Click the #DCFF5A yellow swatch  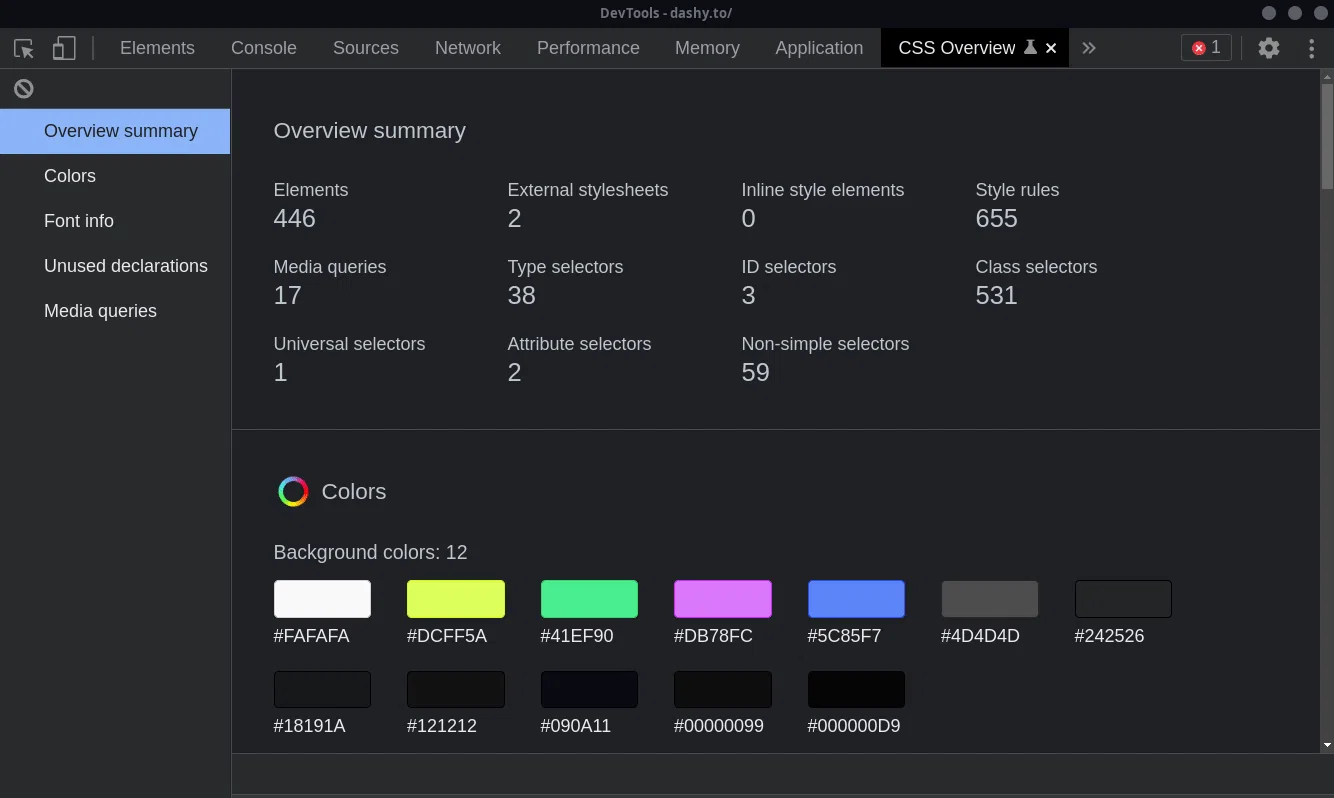[x=456, y=599]
